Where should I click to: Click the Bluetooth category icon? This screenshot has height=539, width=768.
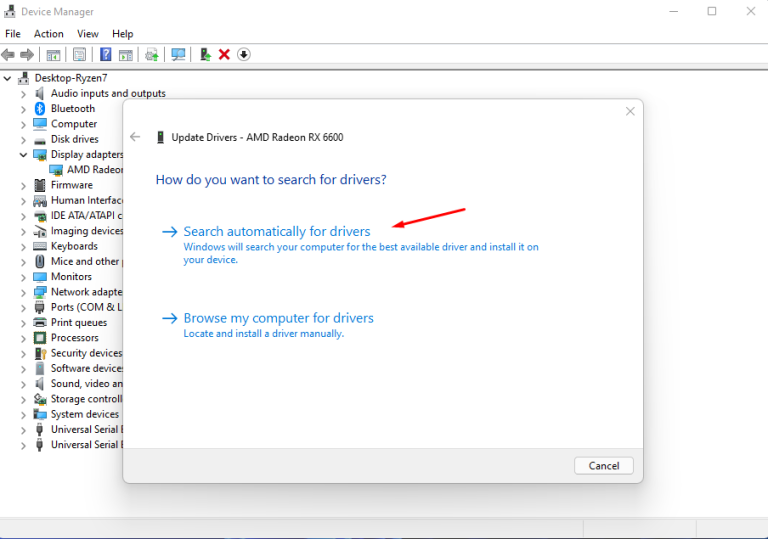[x=40, y=108]
